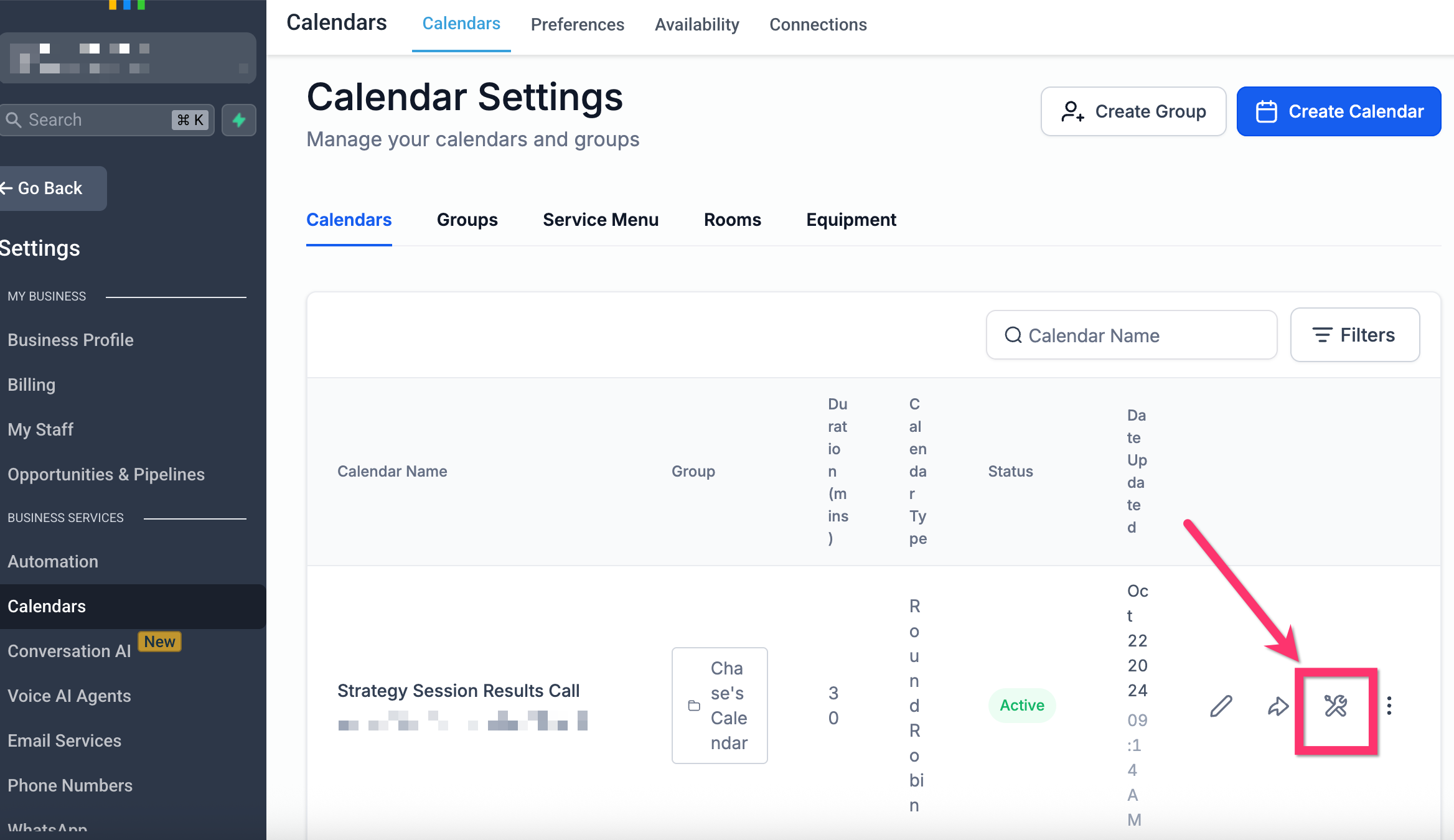Click the green lightning bolt quick action icon
This screenshot has width=1454, height=840.
(239, 120)
